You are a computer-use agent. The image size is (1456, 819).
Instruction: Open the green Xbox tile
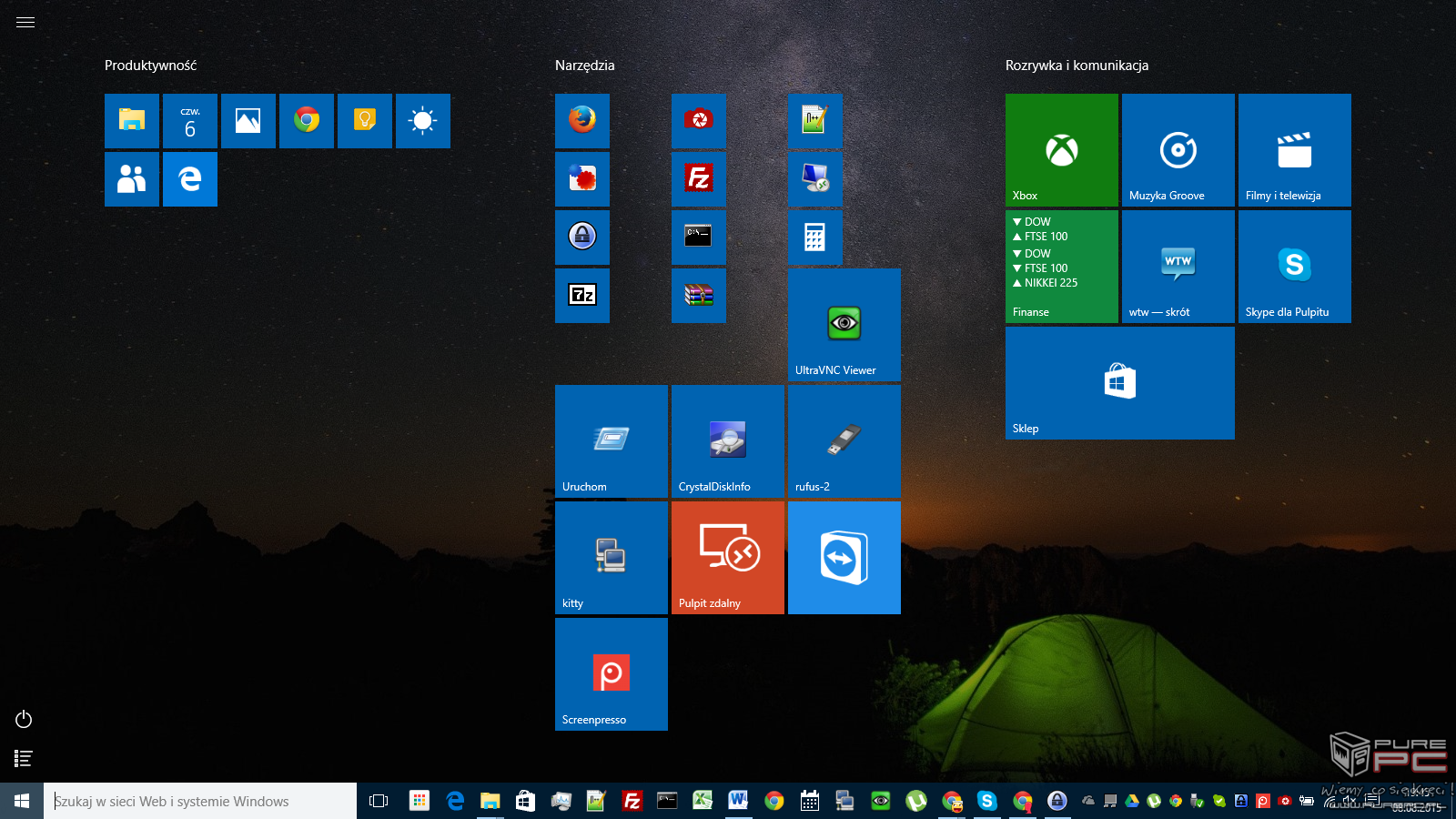1062,150
